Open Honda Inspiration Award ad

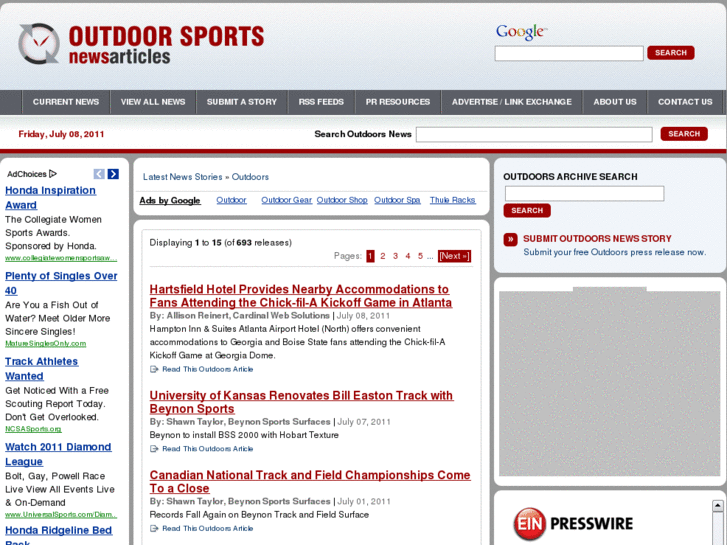click(x=51, y=198)
